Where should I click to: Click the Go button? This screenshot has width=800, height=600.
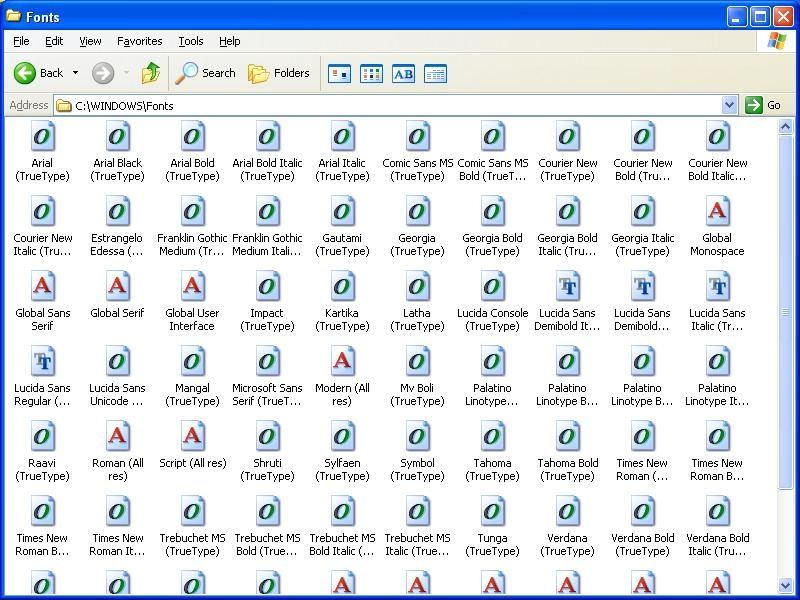[x=763, y=105]
